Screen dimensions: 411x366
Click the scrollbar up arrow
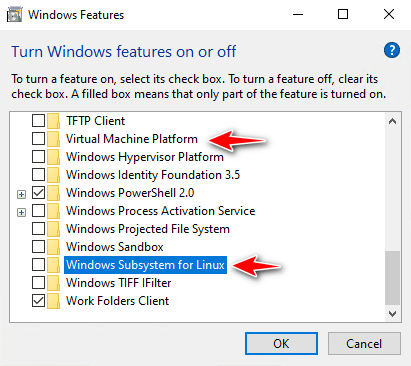[x=392, y=121]
